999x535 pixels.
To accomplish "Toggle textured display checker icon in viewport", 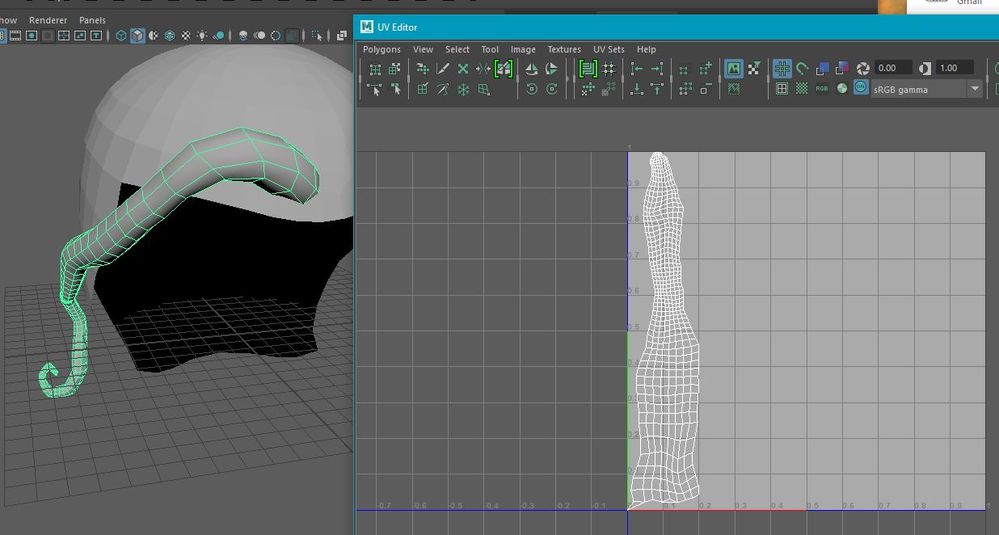I will click(x=186, y=36).
